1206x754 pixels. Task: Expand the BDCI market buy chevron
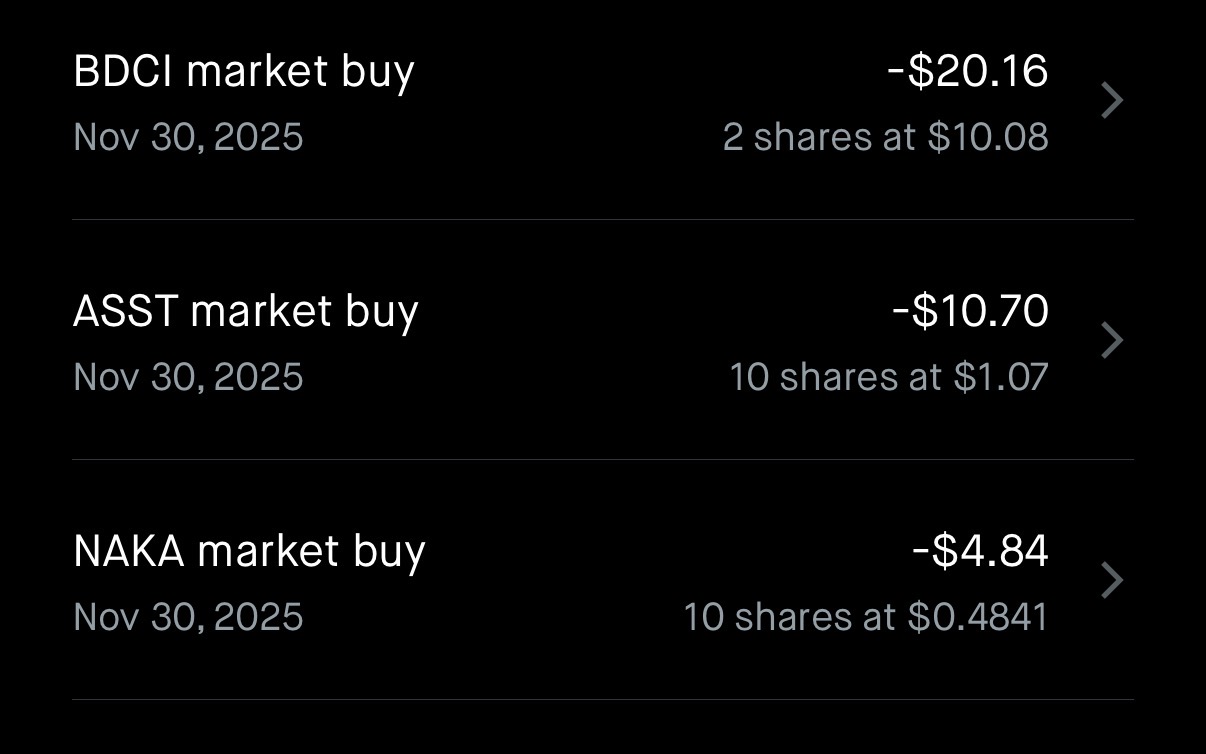(x=1112, y=101)
